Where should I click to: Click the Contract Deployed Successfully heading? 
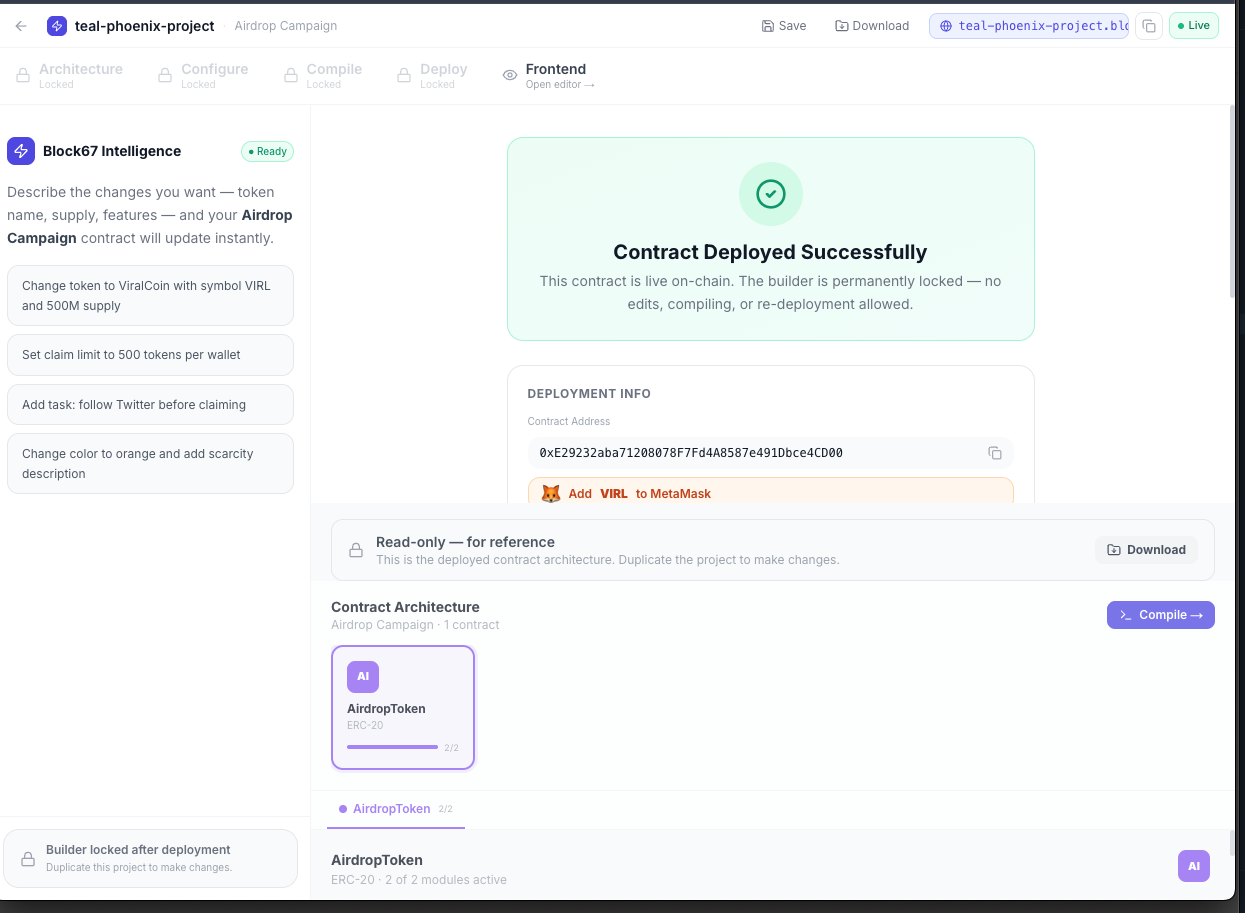(x=770, y=252)
